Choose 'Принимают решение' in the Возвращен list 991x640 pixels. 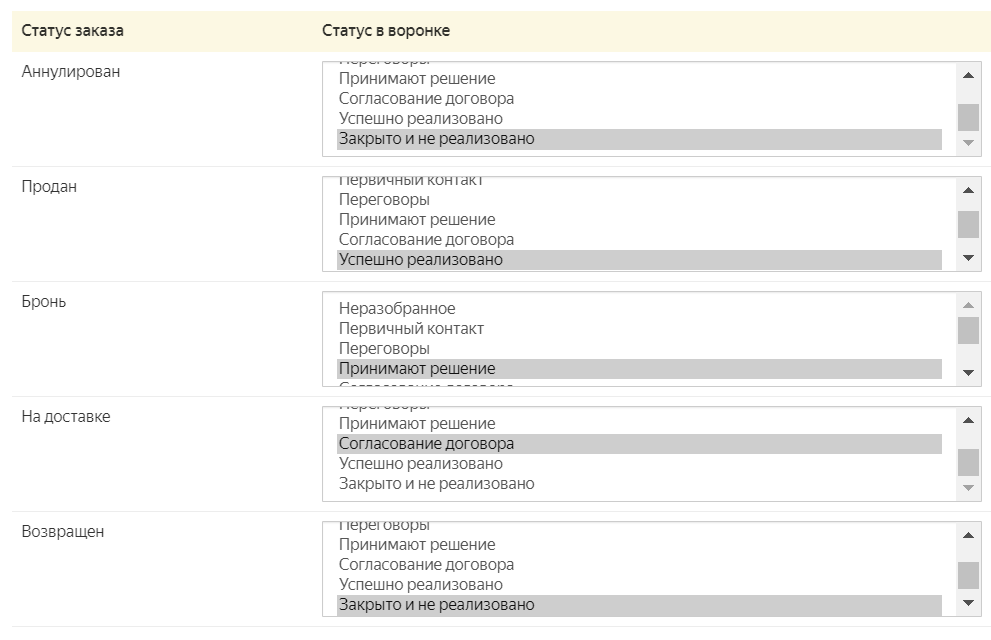point(417,545)
